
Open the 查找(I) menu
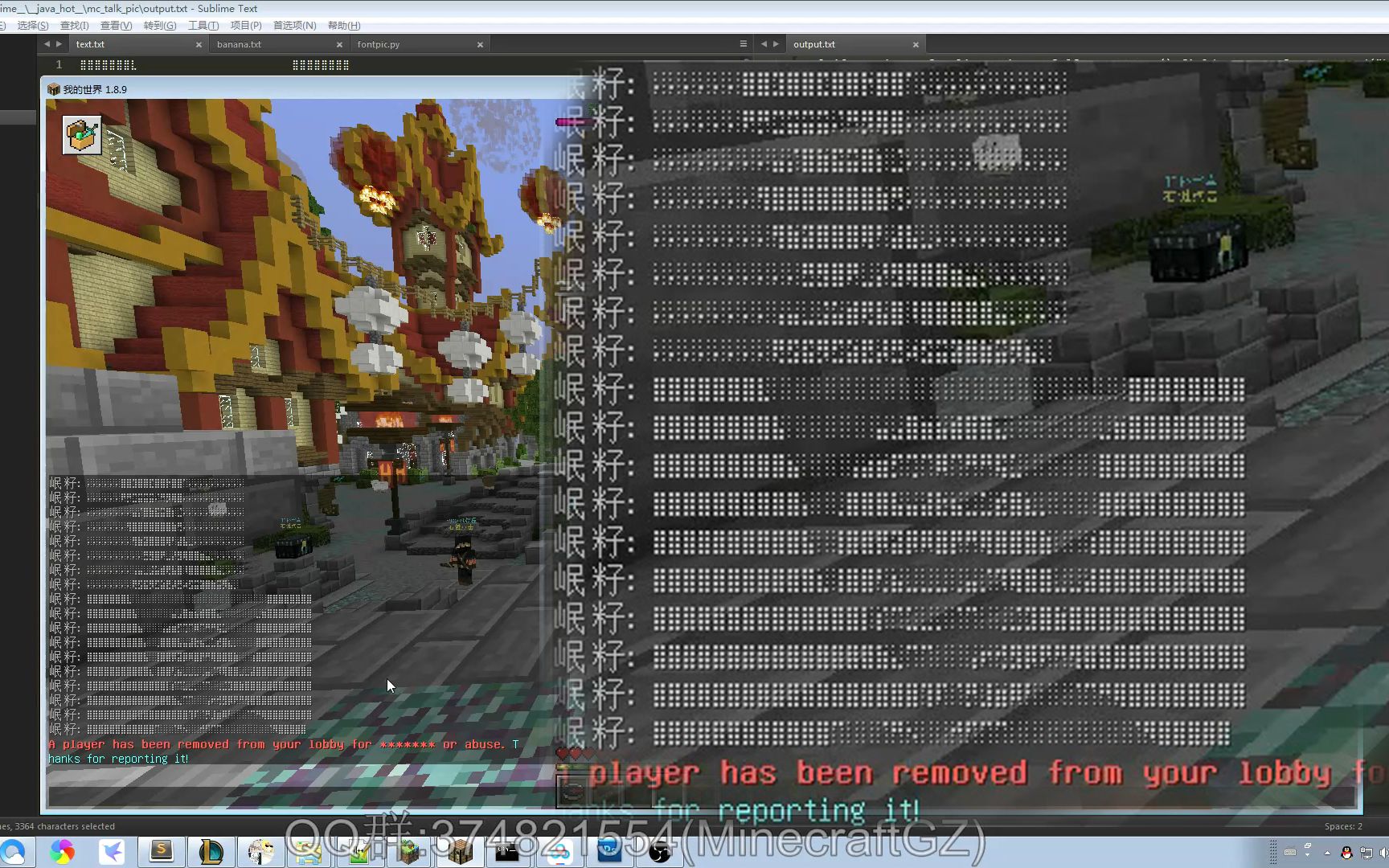tap(75, 26)
